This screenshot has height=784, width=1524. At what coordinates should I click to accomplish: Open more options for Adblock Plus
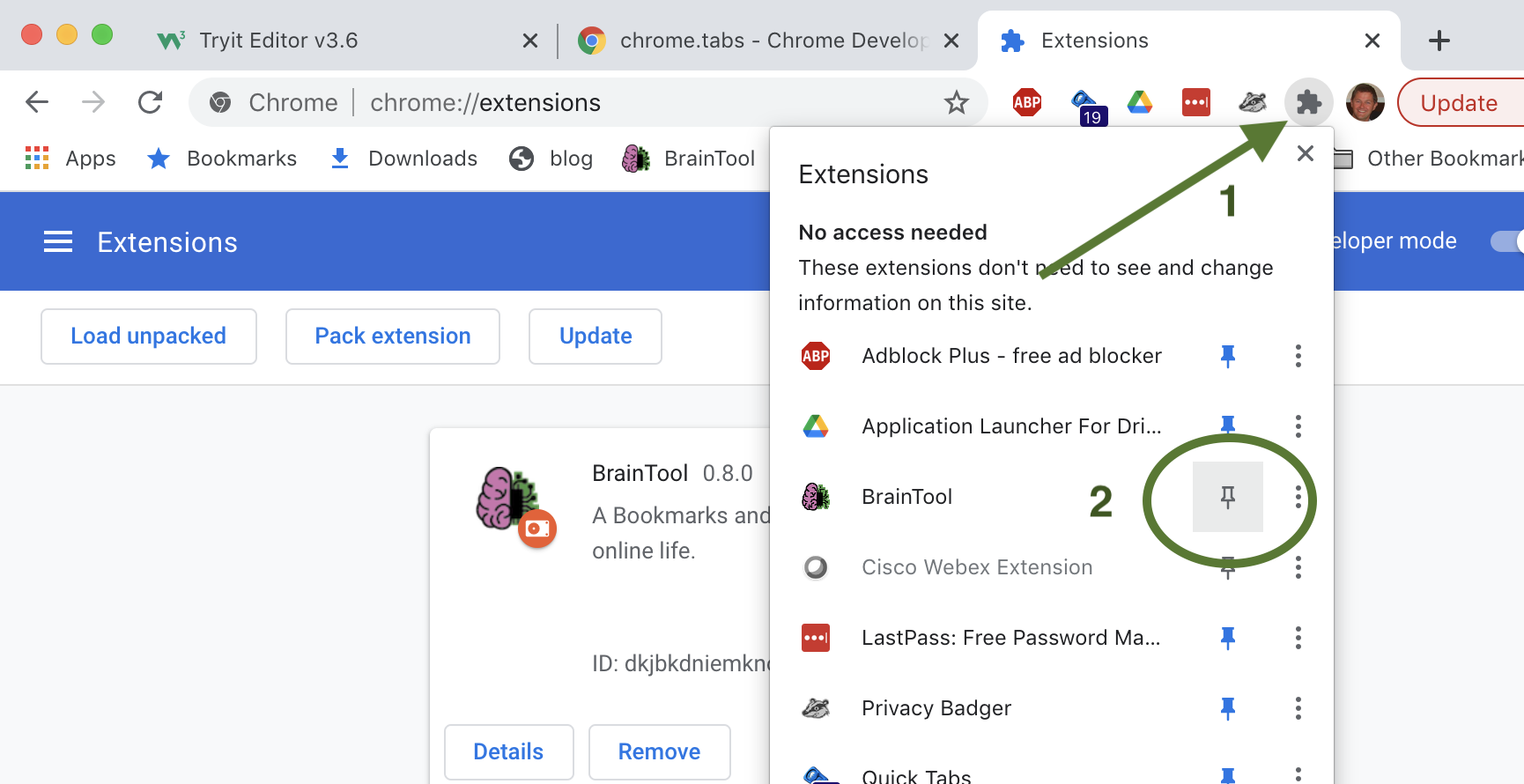pyautogui.click(x=1298, y=356)
